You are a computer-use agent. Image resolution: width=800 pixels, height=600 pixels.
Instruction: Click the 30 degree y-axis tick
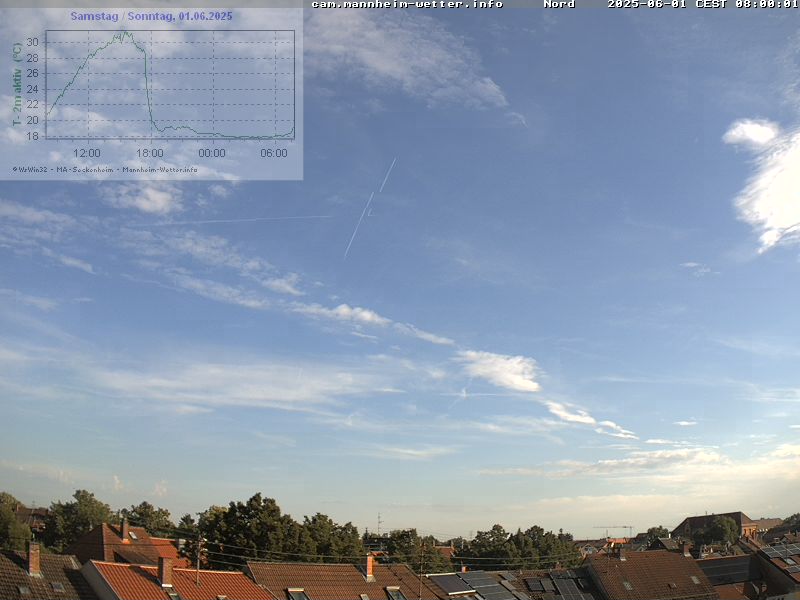(x=32, y=42)
